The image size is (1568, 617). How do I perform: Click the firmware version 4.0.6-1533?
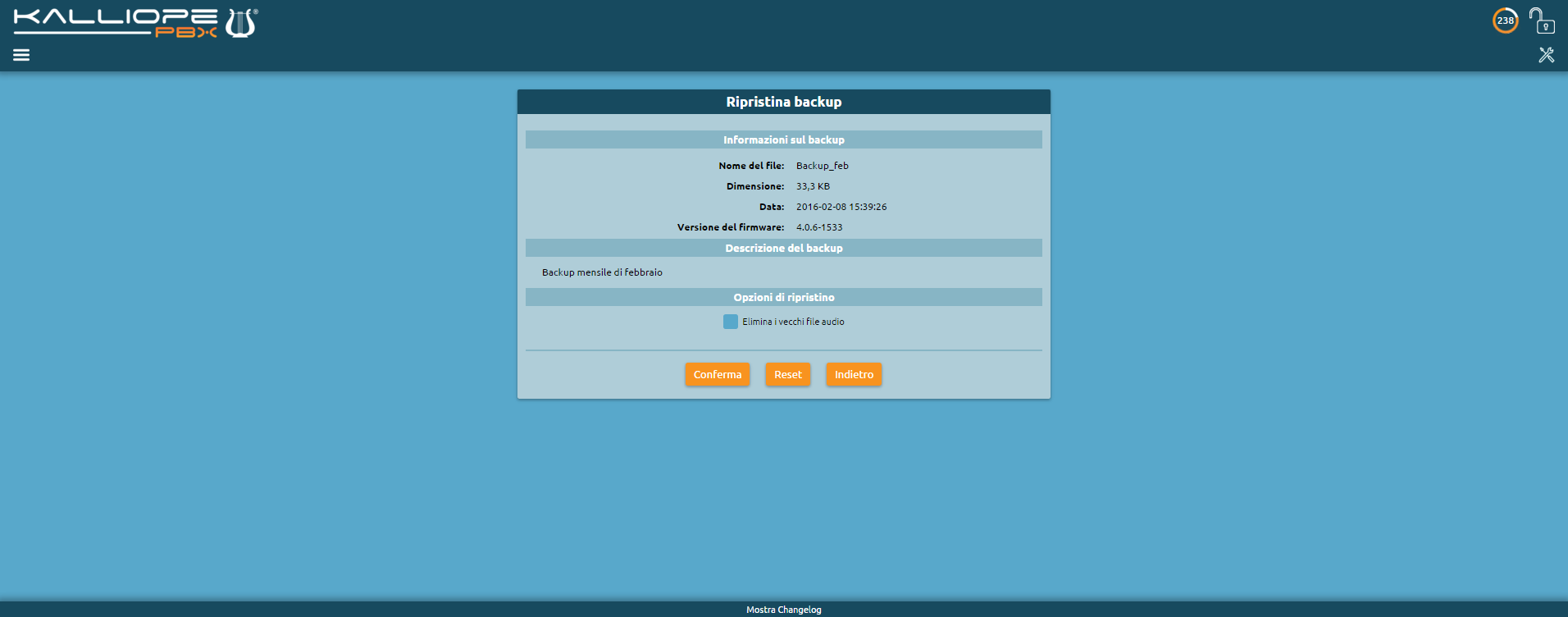(818, 227)
